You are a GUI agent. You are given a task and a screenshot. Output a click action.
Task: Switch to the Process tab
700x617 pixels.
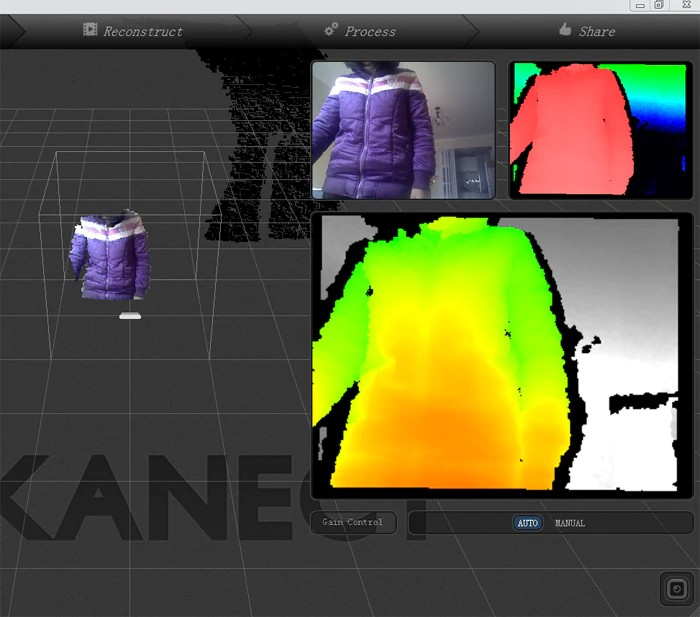(370, 31)
